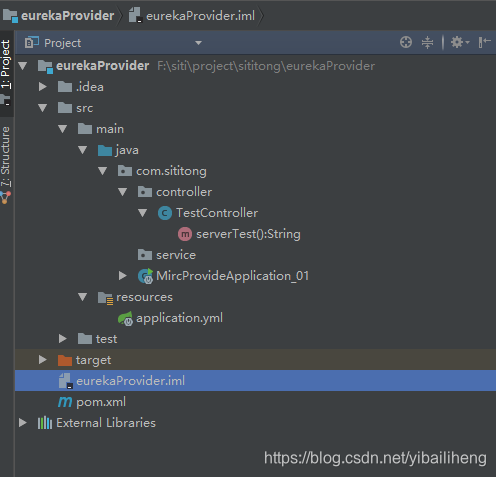Viewport: 496px width, 477px height.
Task: Expand the test folder
Action: tap(62, 339)
